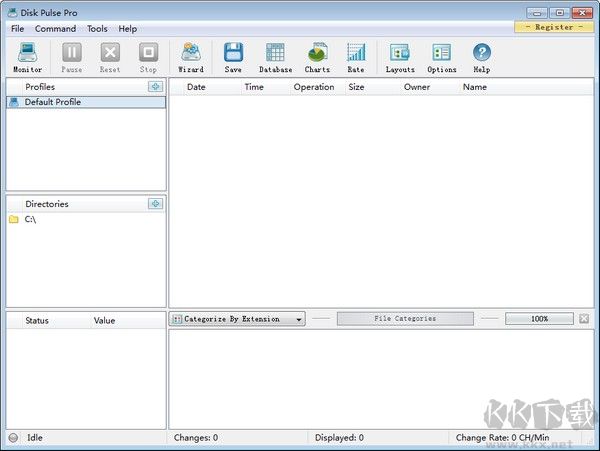This screenshot has width=600, height=451.
Task: Click the Displayed: 0 status bar entry
Action: click(x=339, y=438)
